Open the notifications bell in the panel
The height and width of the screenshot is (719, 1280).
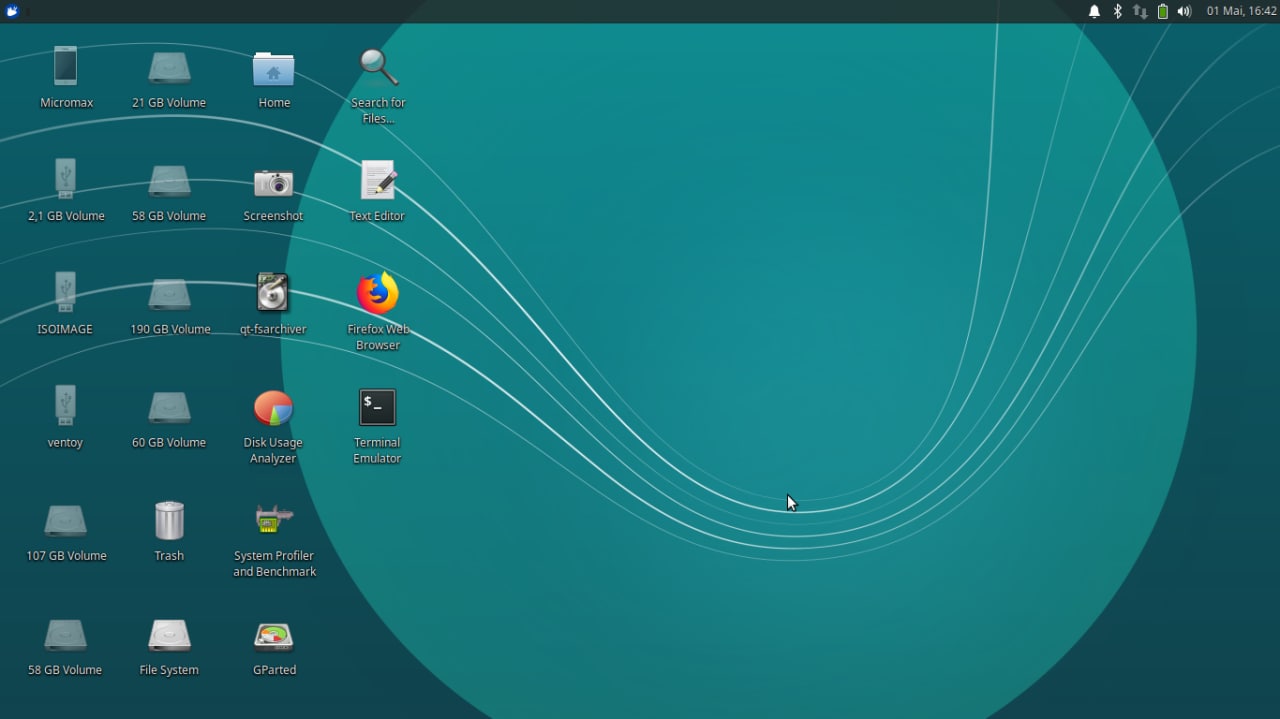(x=1094, y=11)
